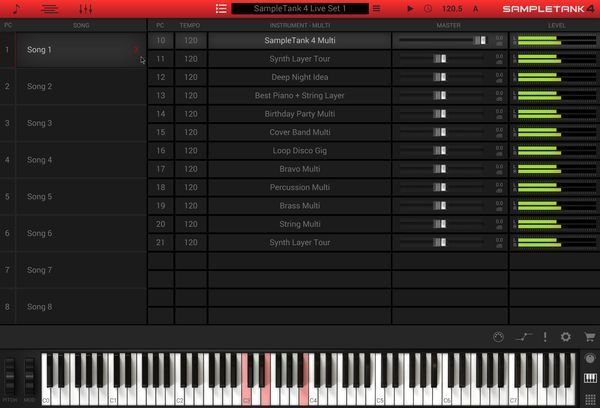This screenshot has width=600, height=408.
Task: Select the Deep Night Idea multi
Action: (300, 77)
